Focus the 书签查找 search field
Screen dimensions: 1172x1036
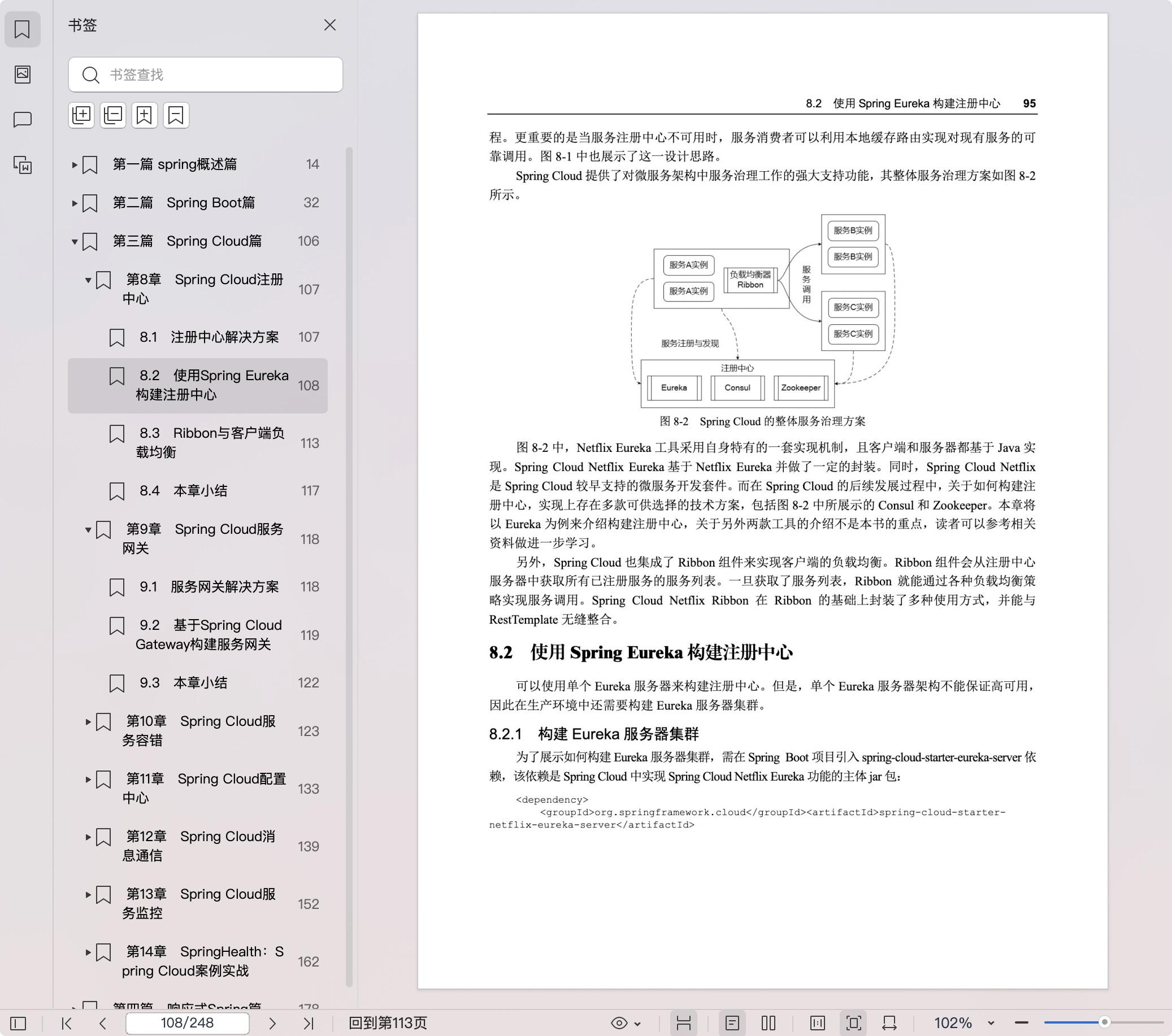(205, 75)
